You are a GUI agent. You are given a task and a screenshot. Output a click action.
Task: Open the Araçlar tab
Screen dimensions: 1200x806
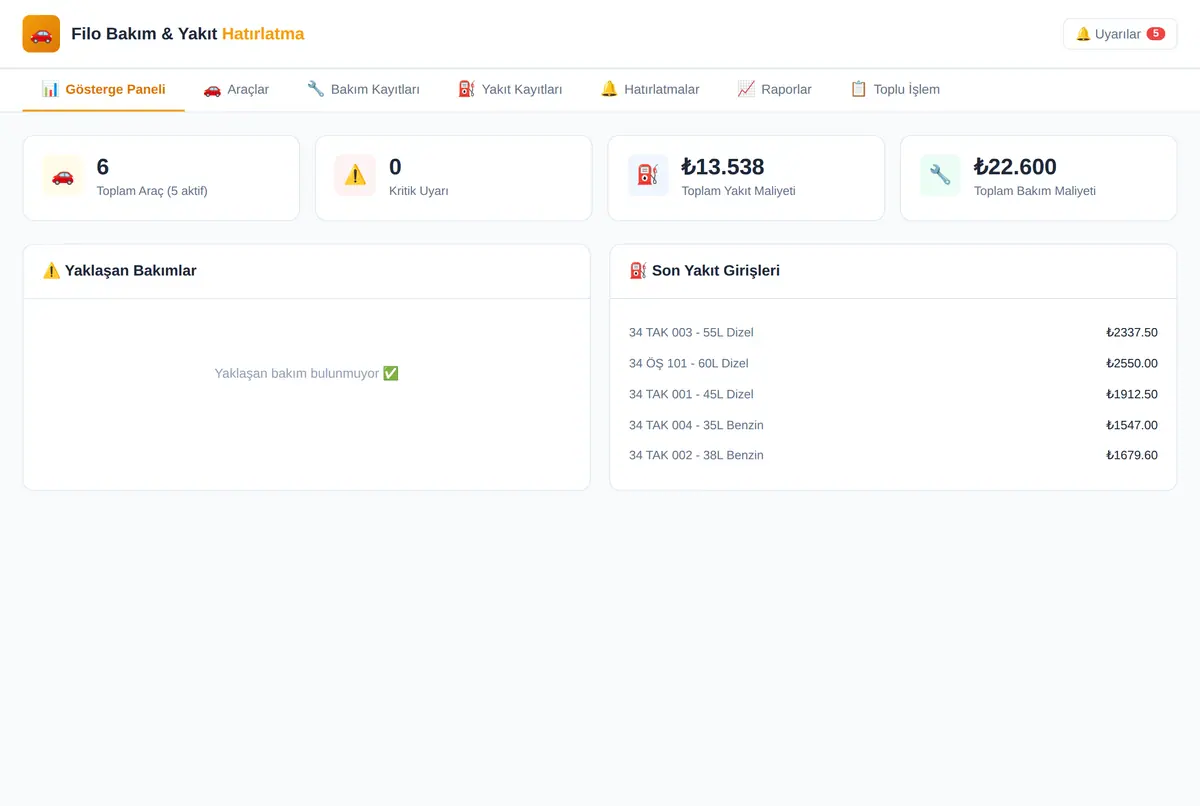[x=236, y=89]
